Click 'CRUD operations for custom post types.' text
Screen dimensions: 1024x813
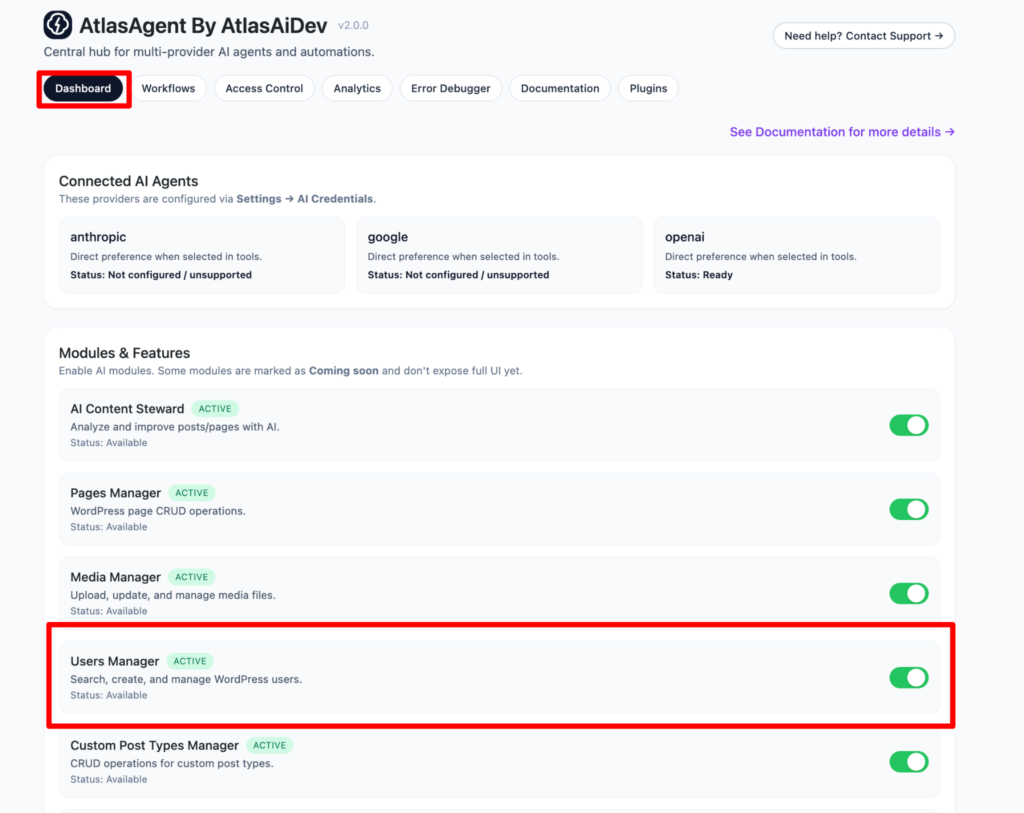coord(172,764)
